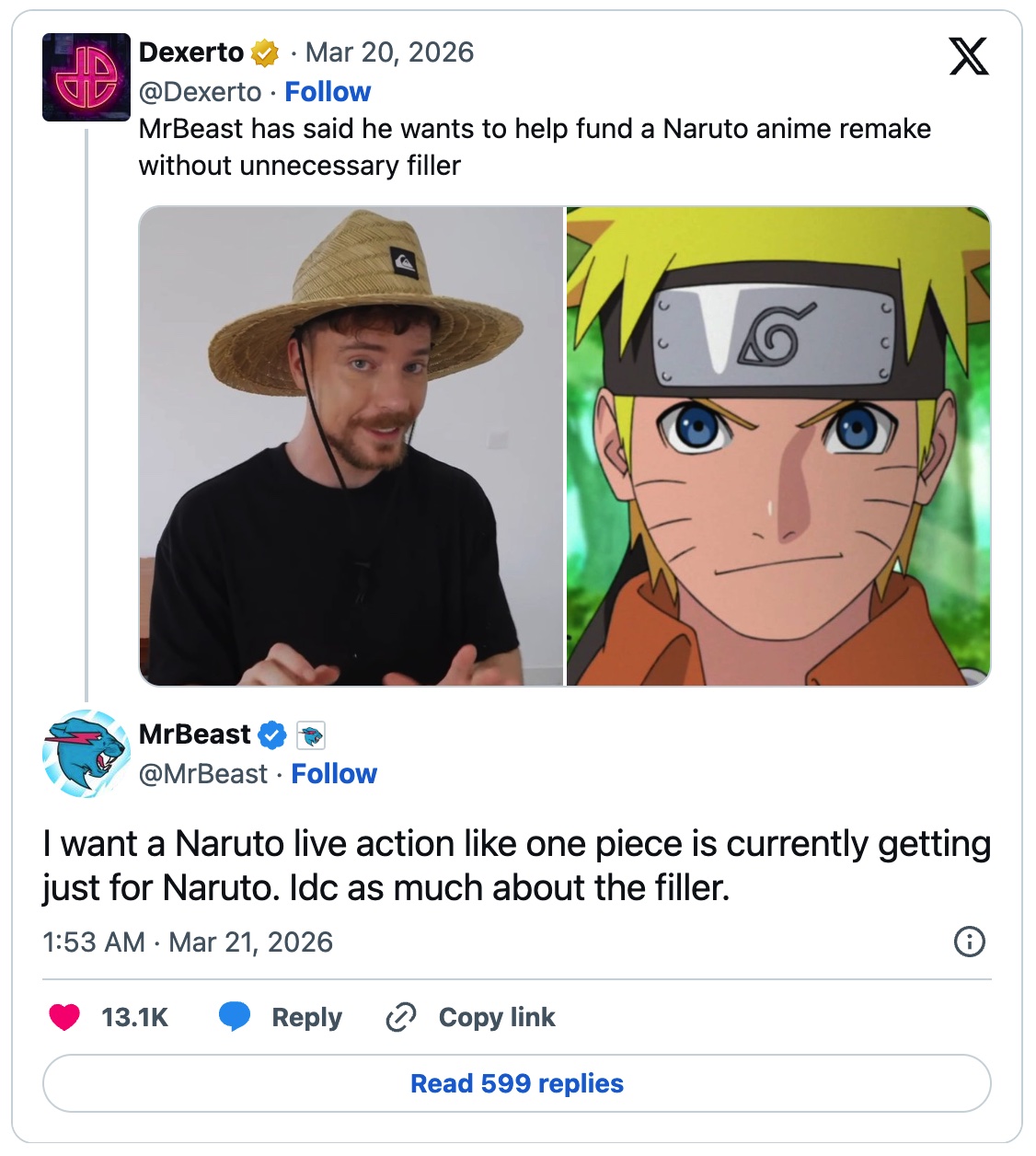
Task: Click the X logo icon
Action: click(968, 56)
